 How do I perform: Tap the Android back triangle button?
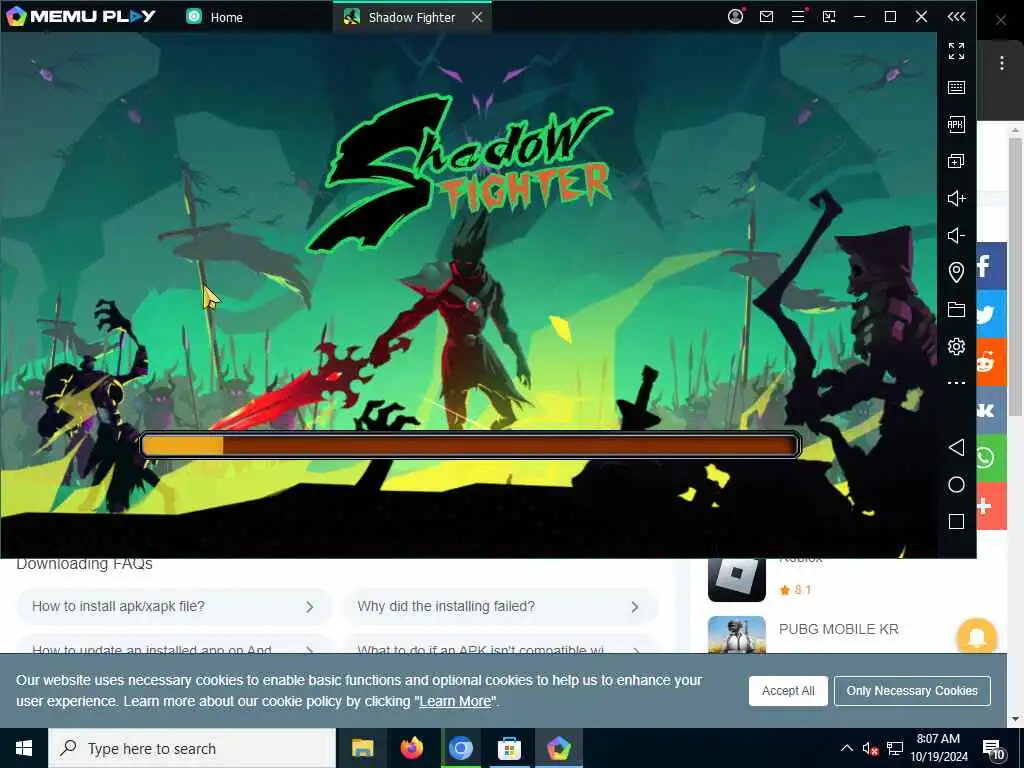956,447
